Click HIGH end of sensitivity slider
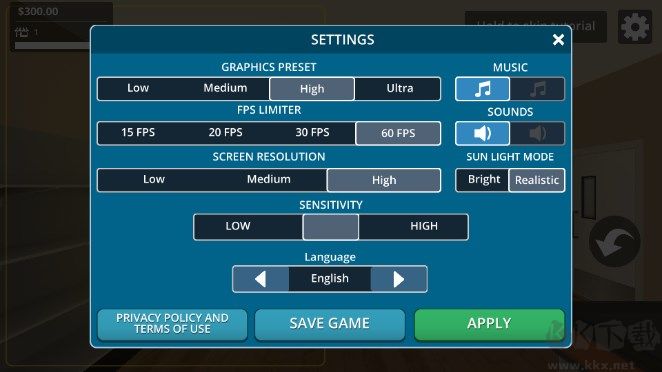662x372 pixels. [x=424, y=226]
